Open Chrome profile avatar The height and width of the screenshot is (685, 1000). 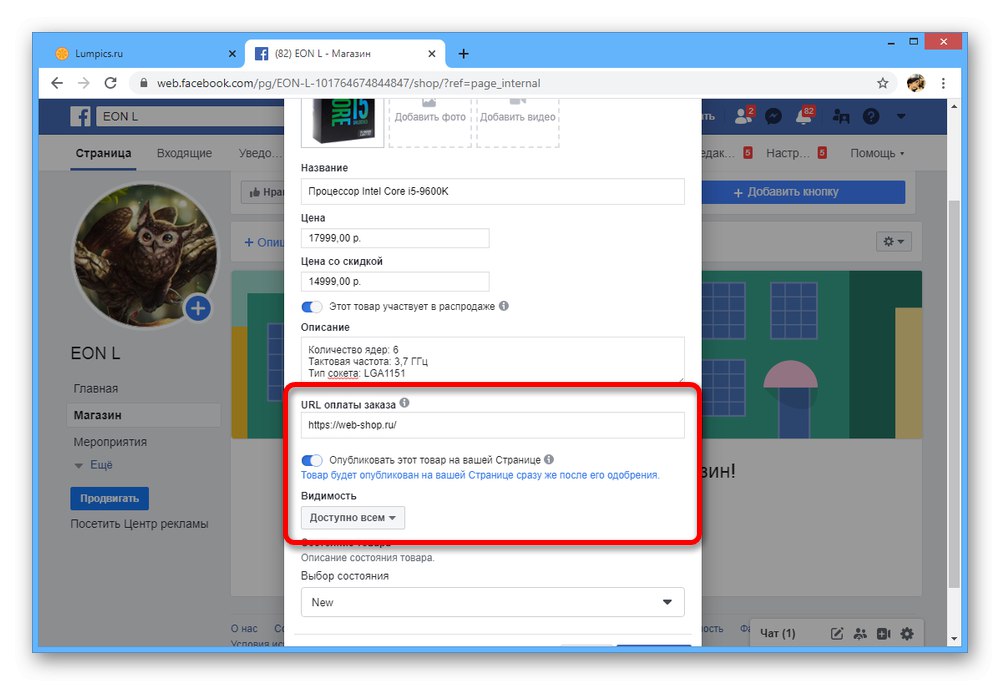[916, 83]
